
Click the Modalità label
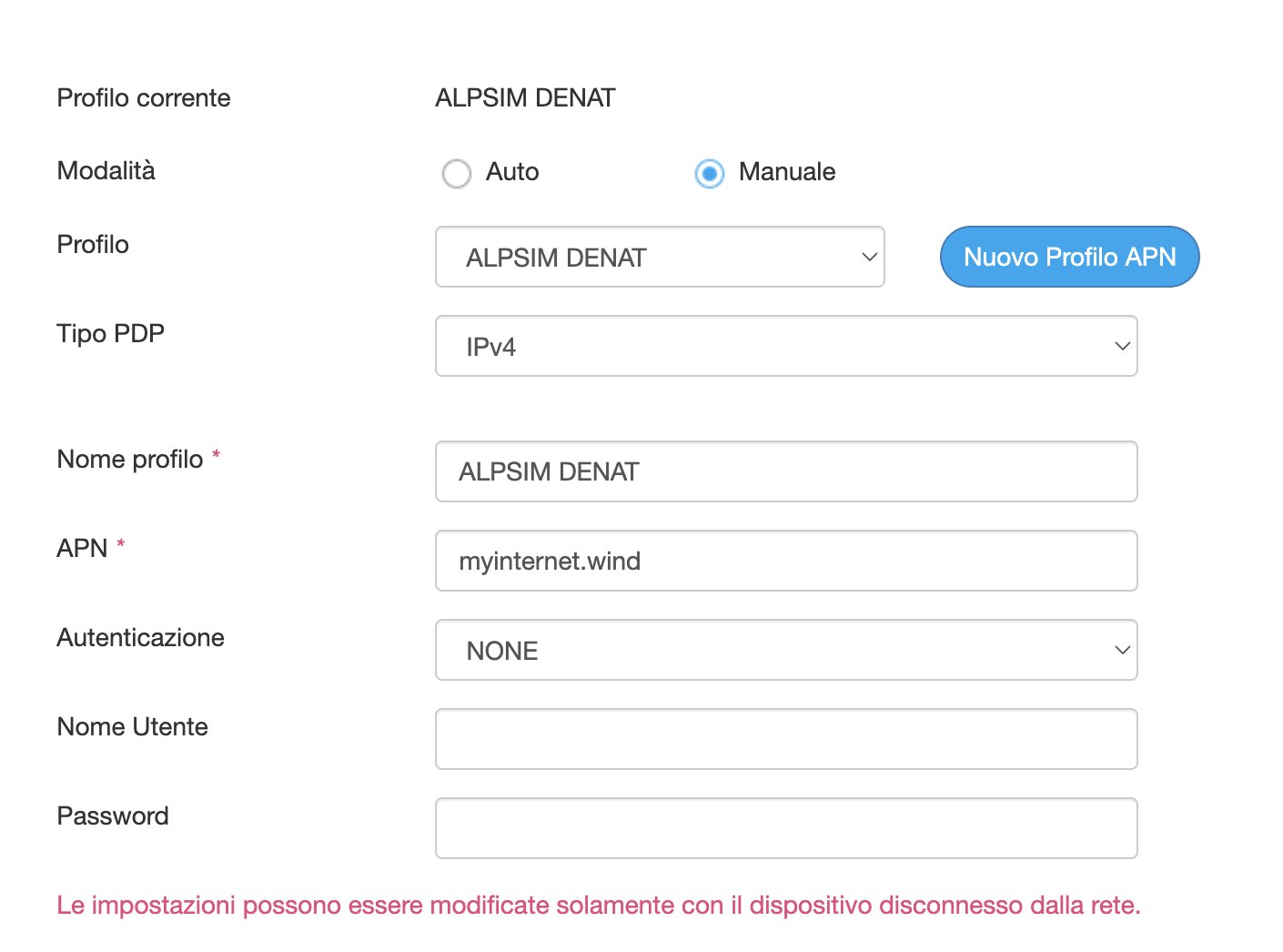click(106, 171)
